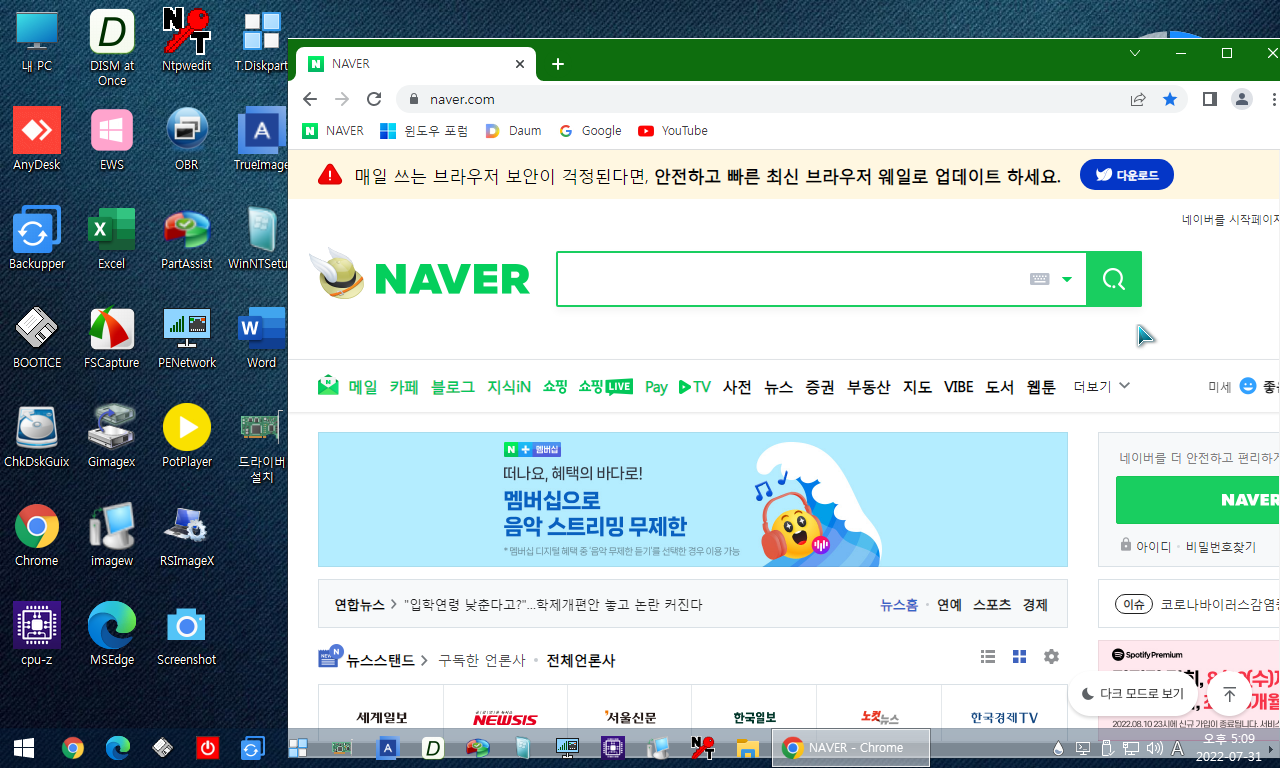This screenshot has width=1280, height=768.
Task: Click the green NAVER search magnifier button
Action: coord(1114,279)
